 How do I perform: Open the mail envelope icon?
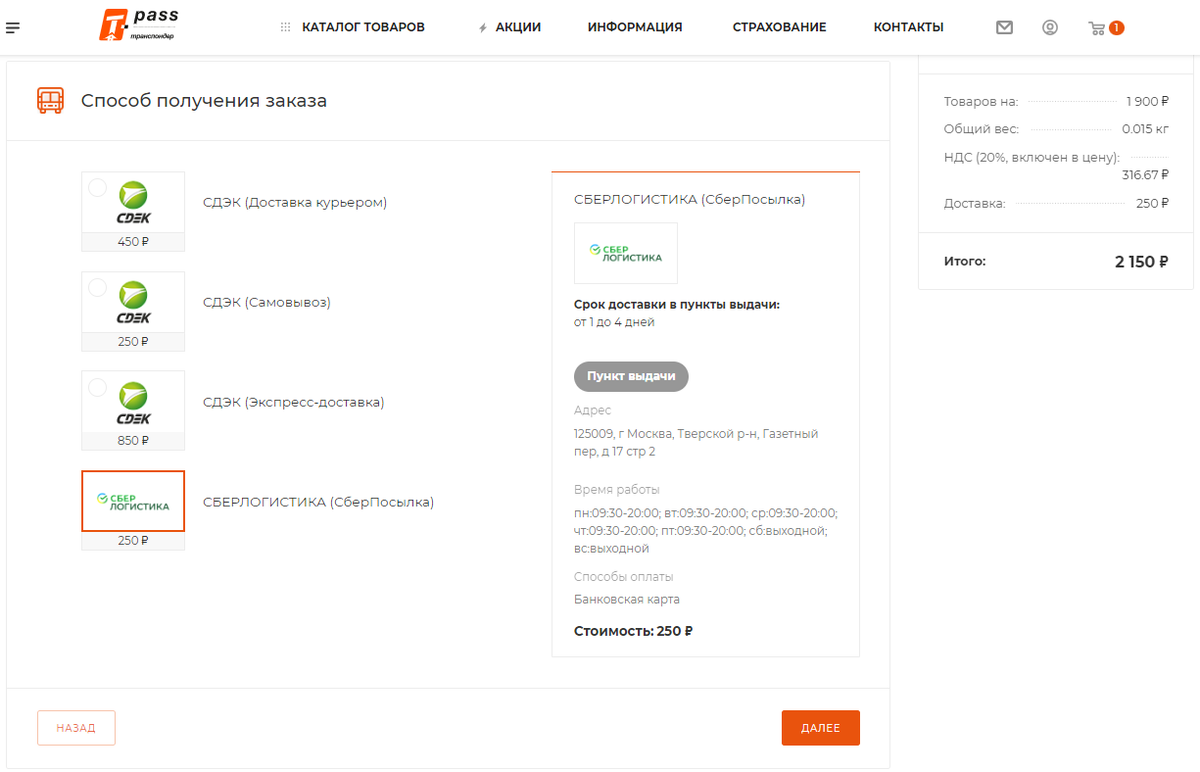click(1005, 28)
